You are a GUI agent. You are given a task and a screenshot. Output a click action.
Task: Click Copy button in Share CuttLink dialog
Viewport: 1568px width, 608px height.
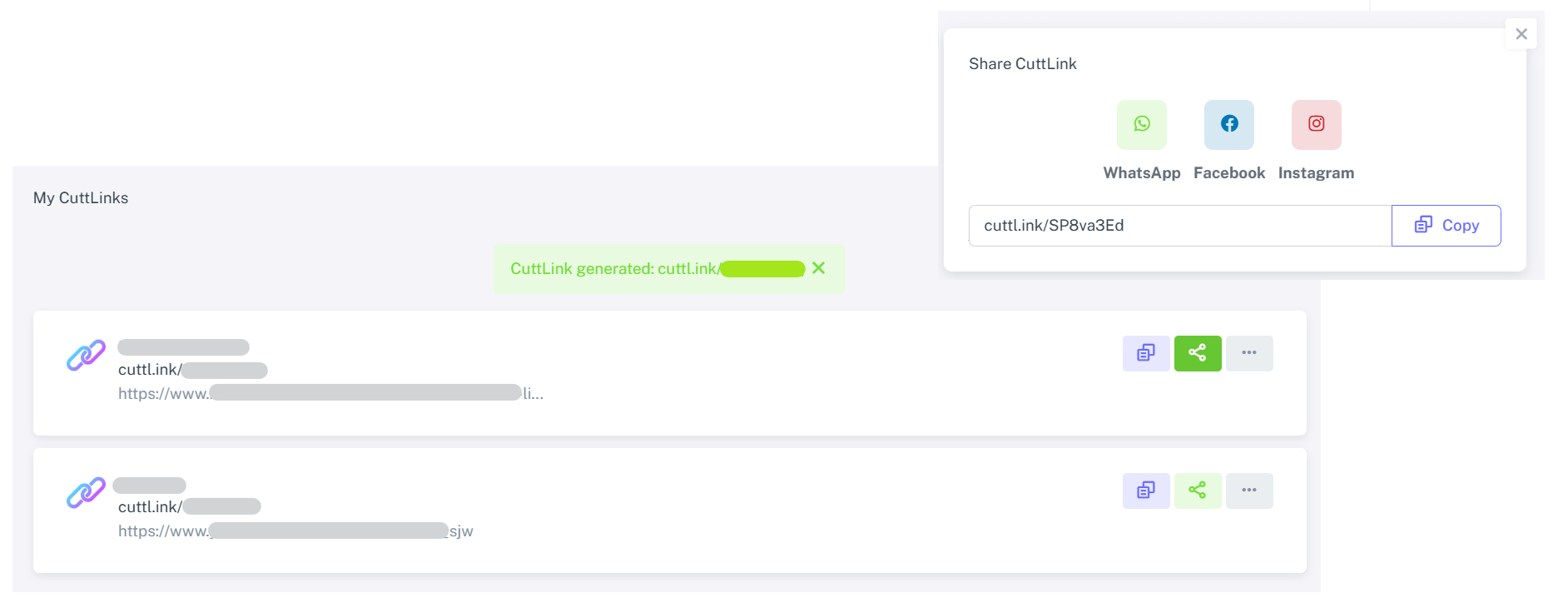1446,226
